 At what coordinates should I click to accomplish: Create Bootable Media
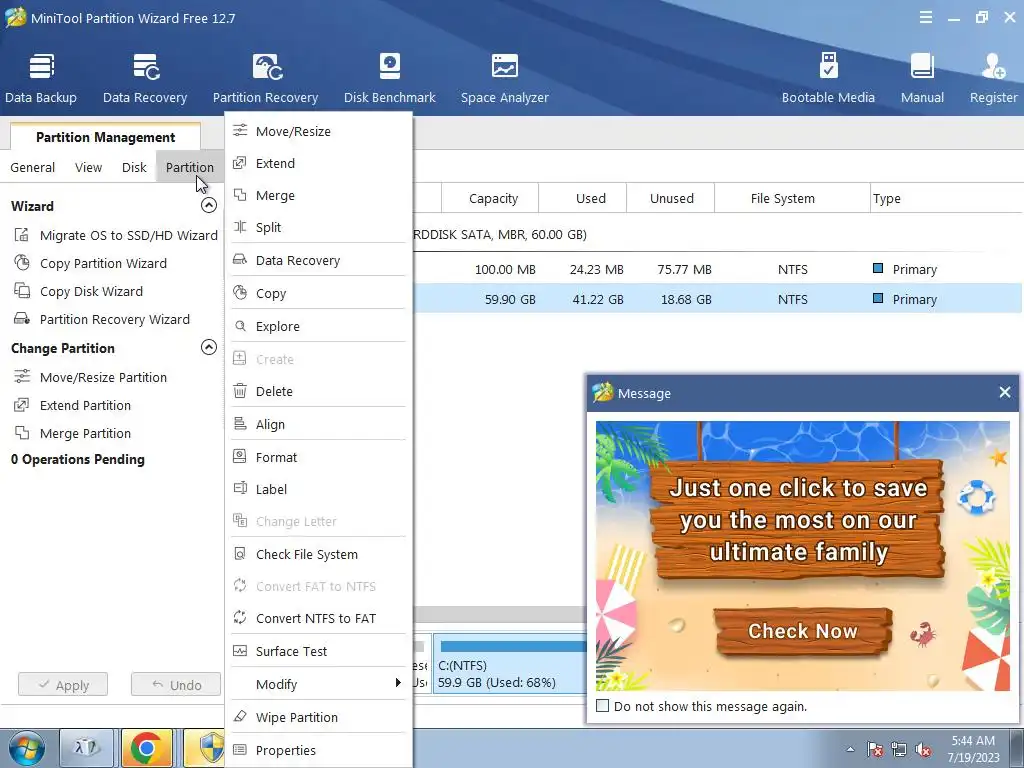828,79
